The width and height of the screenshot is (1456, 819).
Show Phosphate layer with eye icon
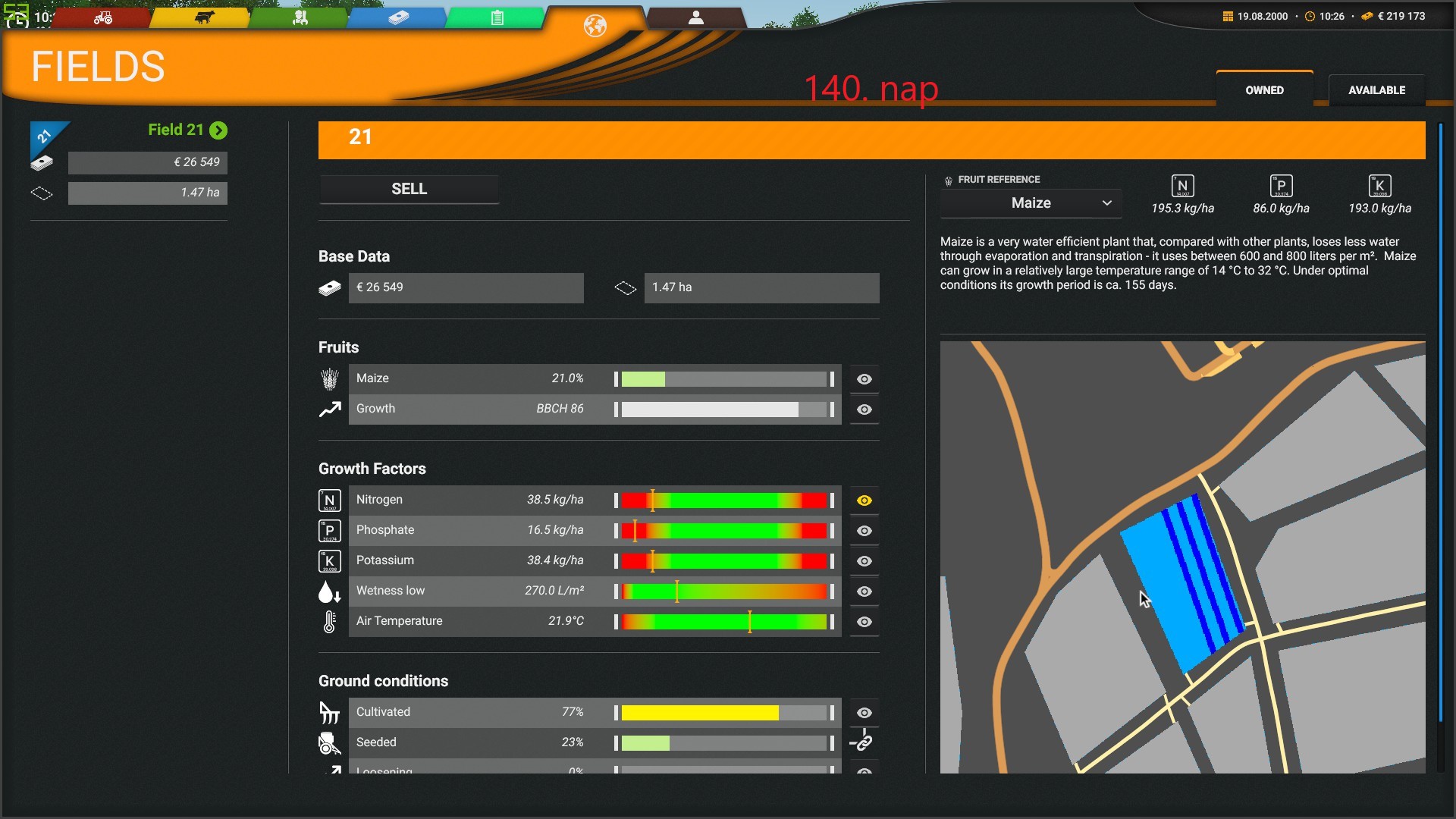(864, 531)
